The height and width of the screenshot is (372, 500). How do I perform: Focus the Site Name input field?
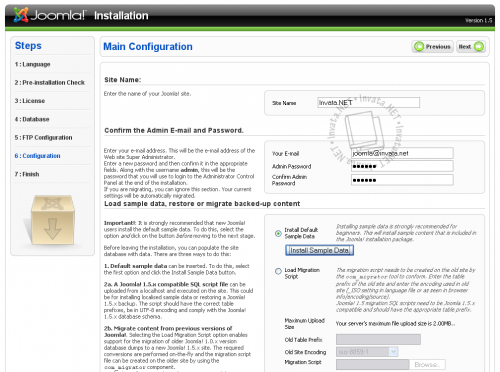[369, 103]
